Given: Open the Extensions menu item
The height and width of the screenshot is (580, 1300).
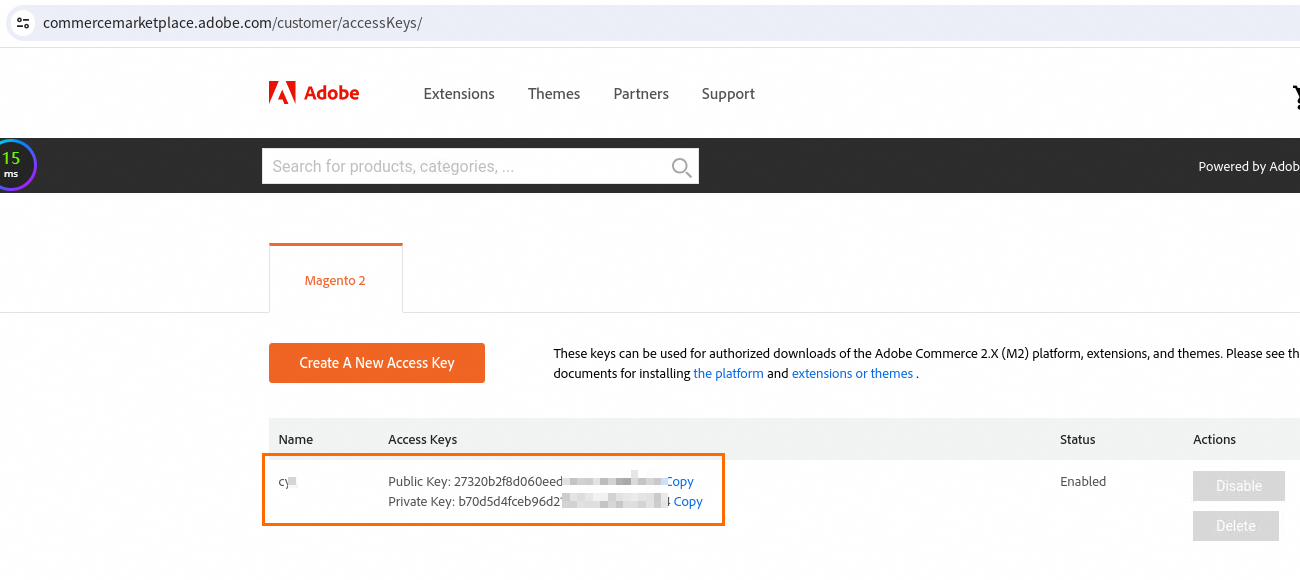Looking at the screenshot, I should [459, 94].
